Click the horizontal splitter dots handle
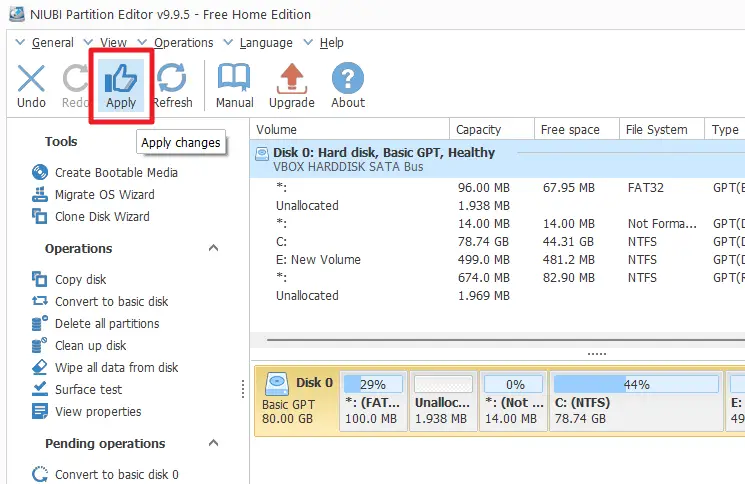Image resolution: width=745 pixels, height=484 pixels. pos(597,354)
